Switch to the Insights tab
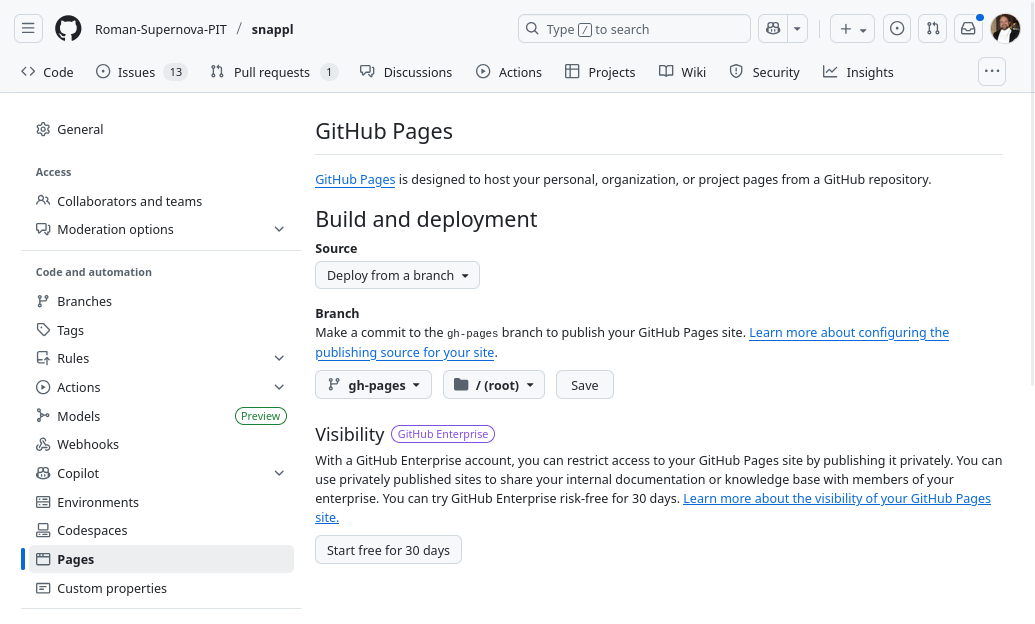 [x=858, y=72]
